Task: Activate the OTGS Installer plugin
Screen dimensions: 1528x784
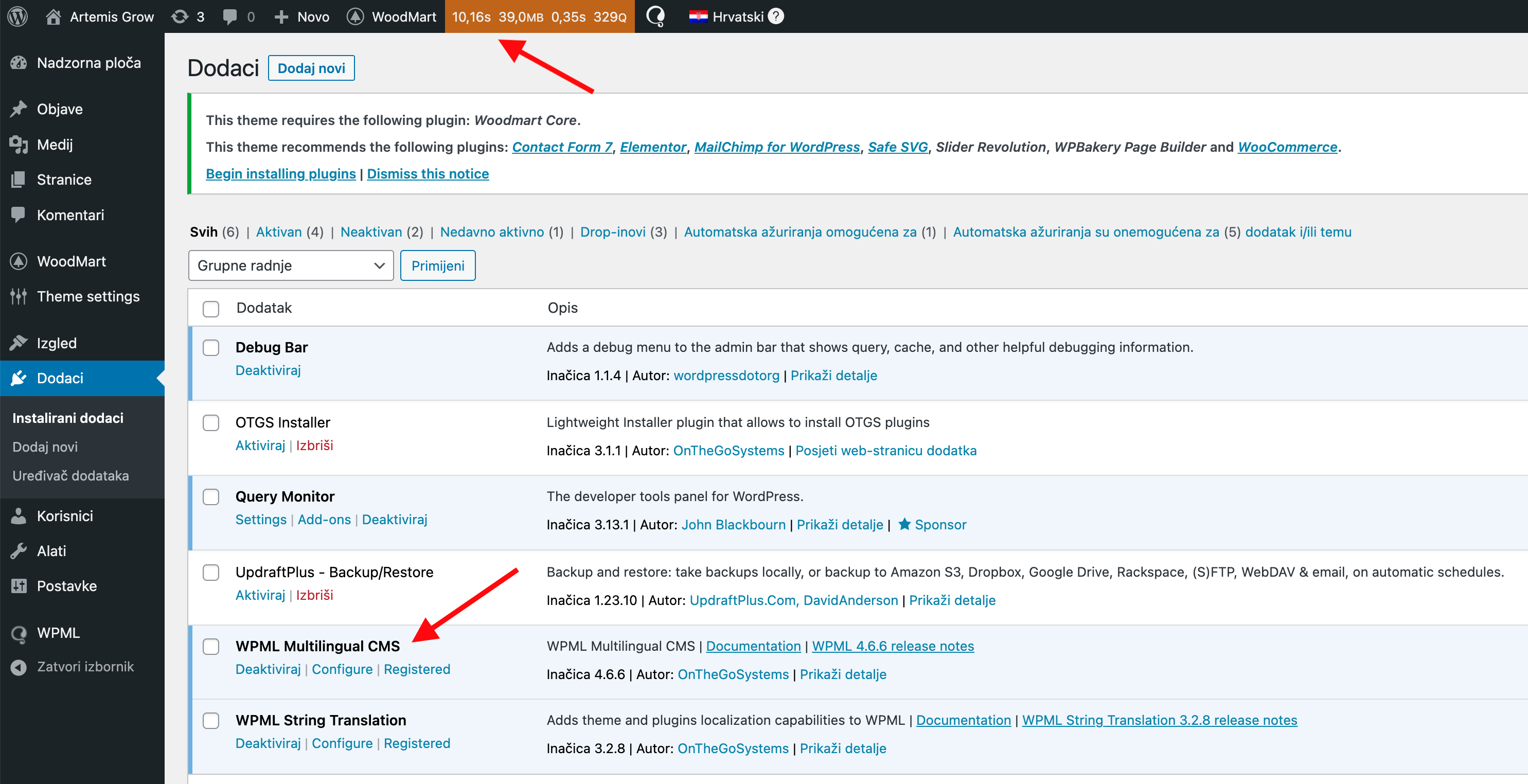Action: (260, 446)
